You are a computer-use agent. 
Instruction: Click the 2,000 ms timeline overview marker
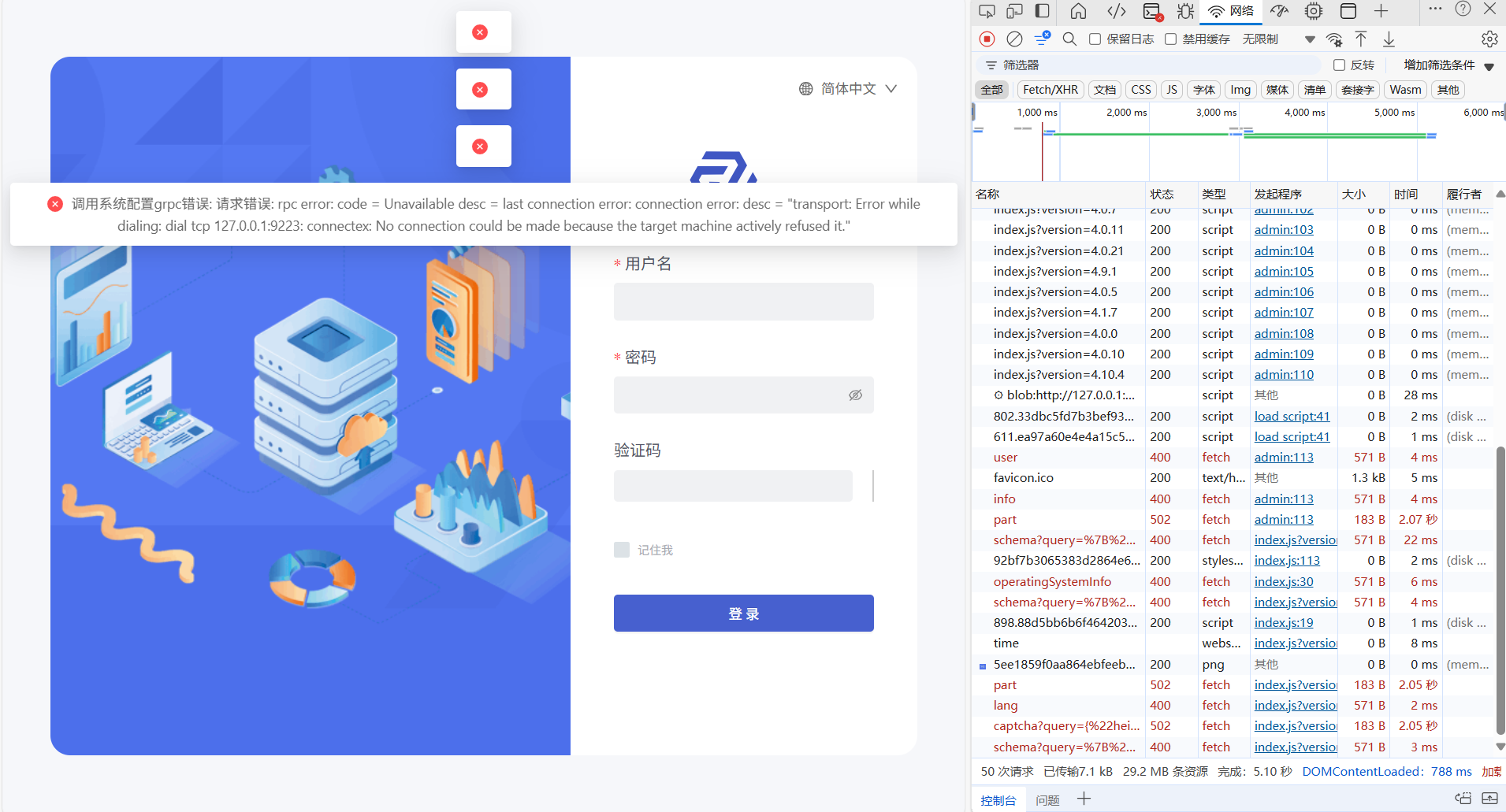click(1126, 113)
